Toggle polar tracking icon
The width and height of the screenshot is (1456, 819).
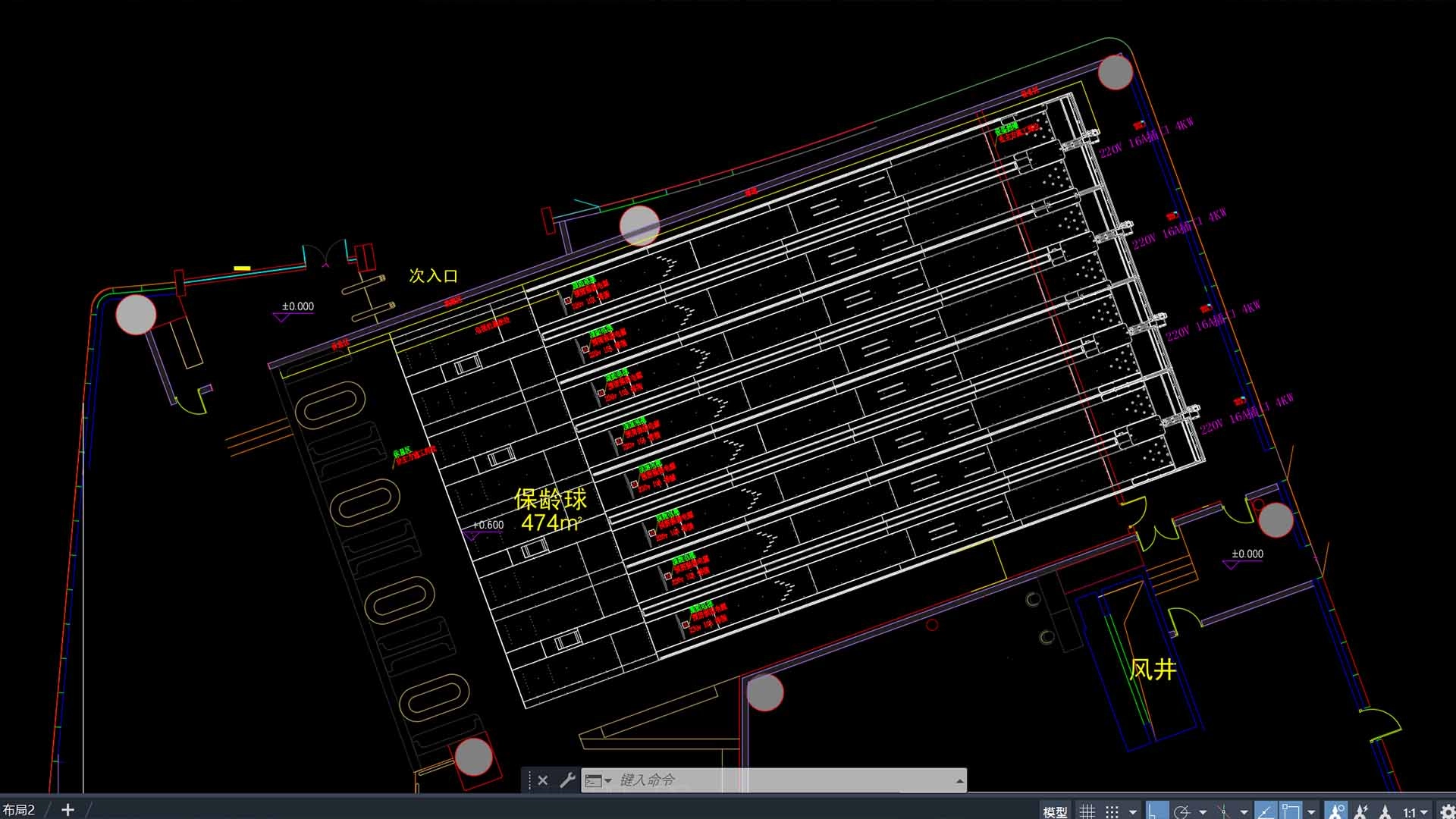(1181, 811)
